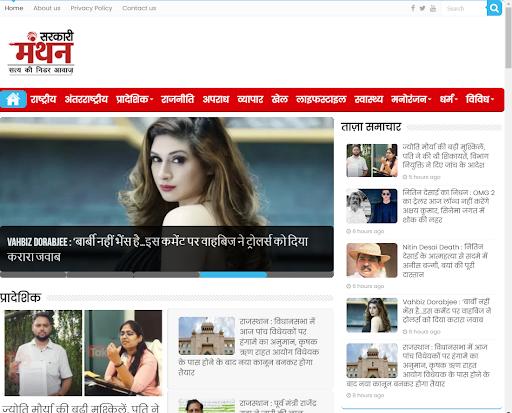Open the Contact us link

pyautogui.click(x=139, y=8)
